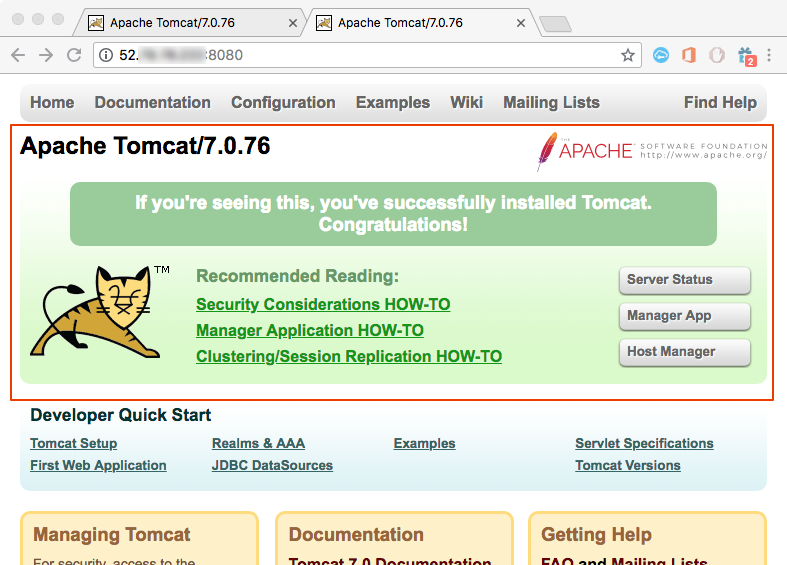The height and width of the screenshot is (565, 787).
Task: Click the Getting Help heading
Action: coord(596,535)
